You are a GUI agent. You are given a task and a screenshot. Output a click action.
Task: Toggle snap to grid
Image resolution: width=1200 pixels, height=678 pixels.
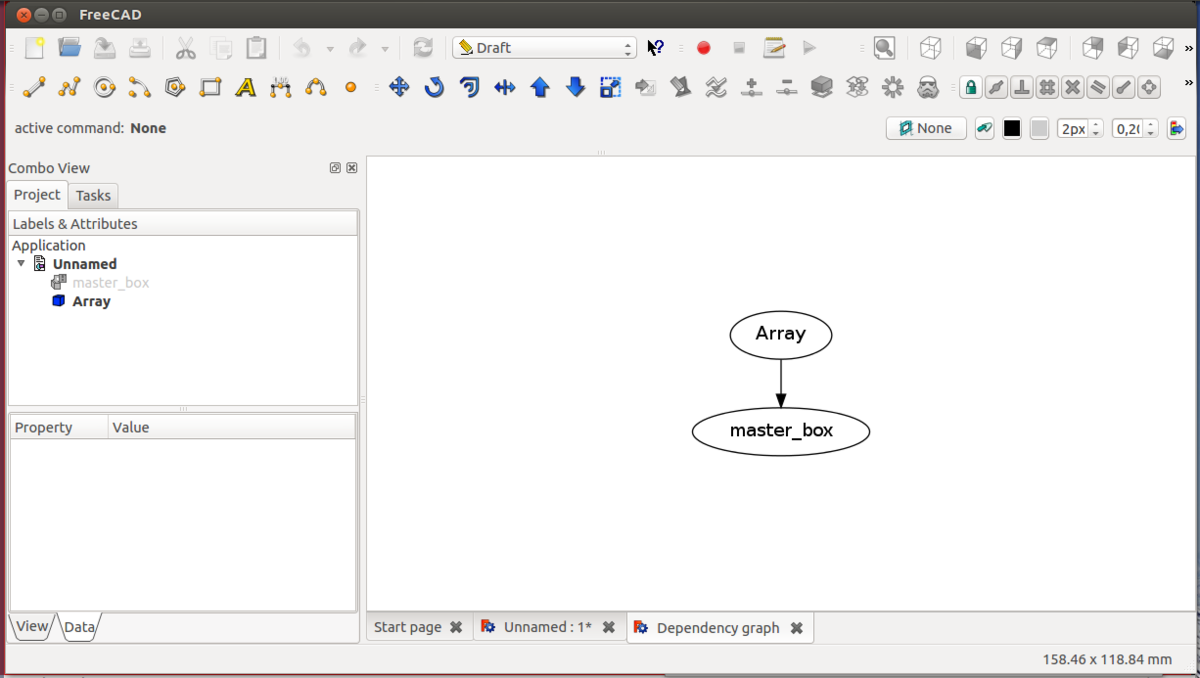(1047, 88)
